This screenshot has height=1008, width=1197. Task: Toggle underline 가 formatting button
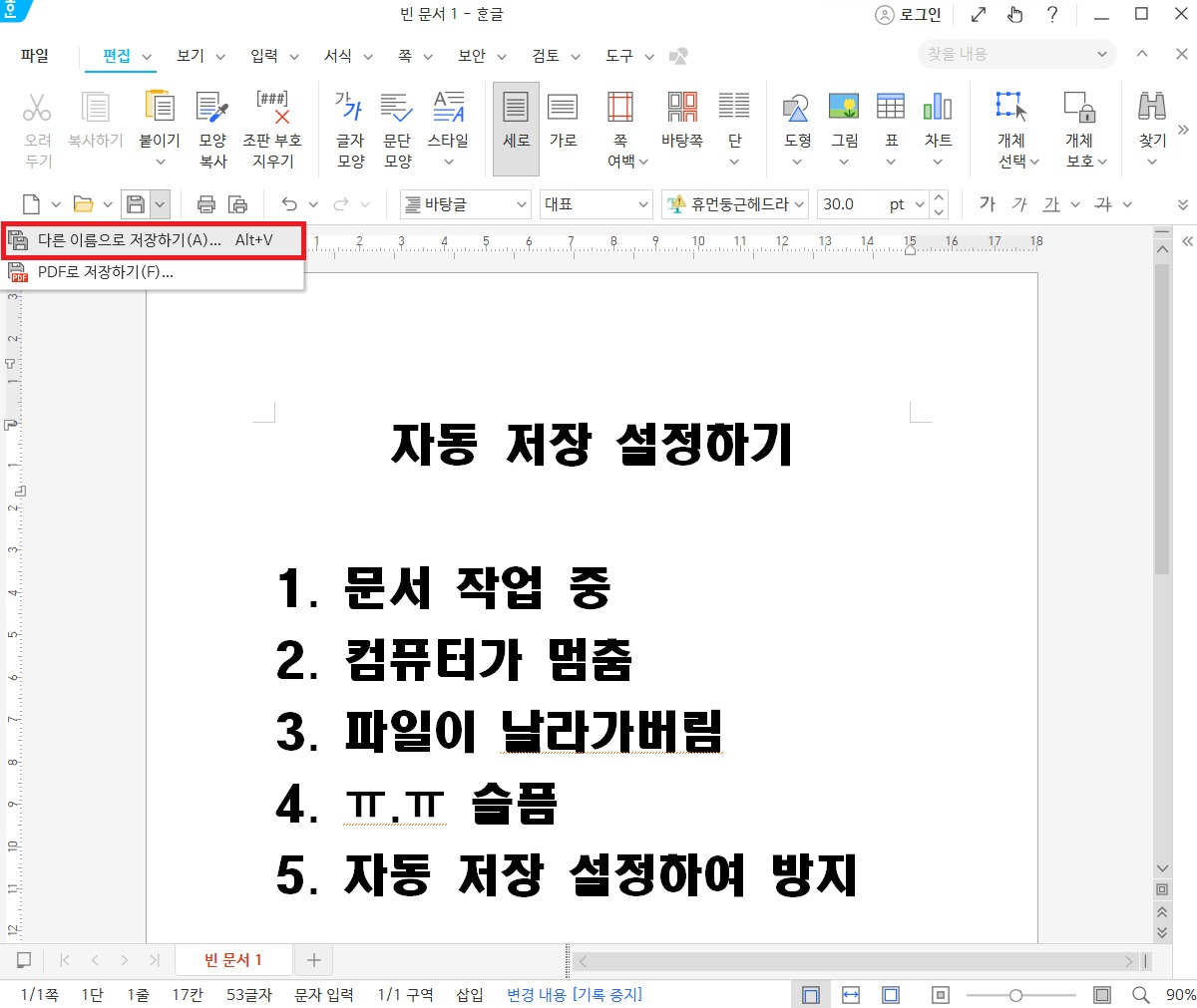[x=1051, y=203]
